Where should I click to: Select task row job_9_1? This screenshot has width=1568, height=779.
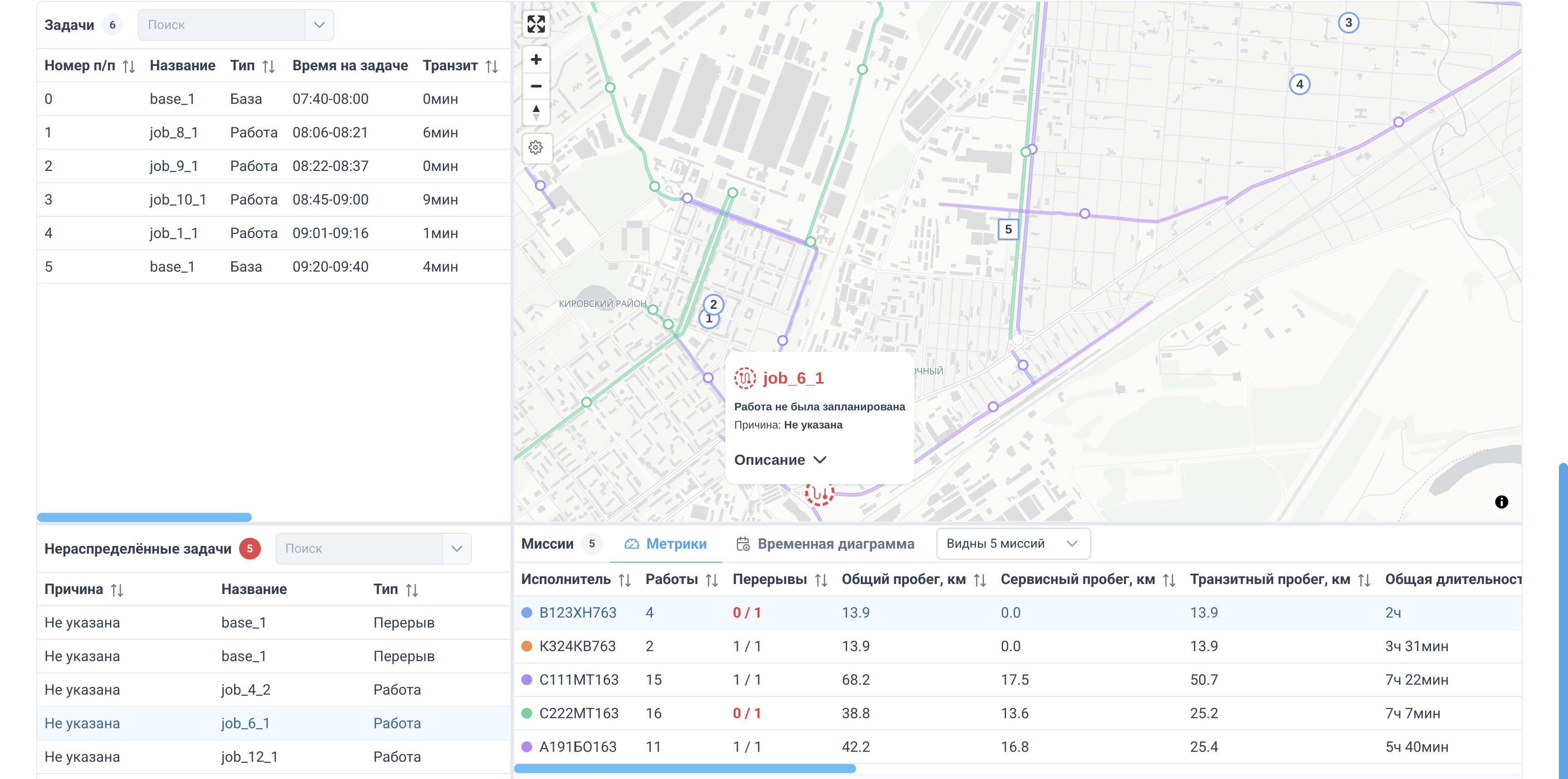click(274, 166)
